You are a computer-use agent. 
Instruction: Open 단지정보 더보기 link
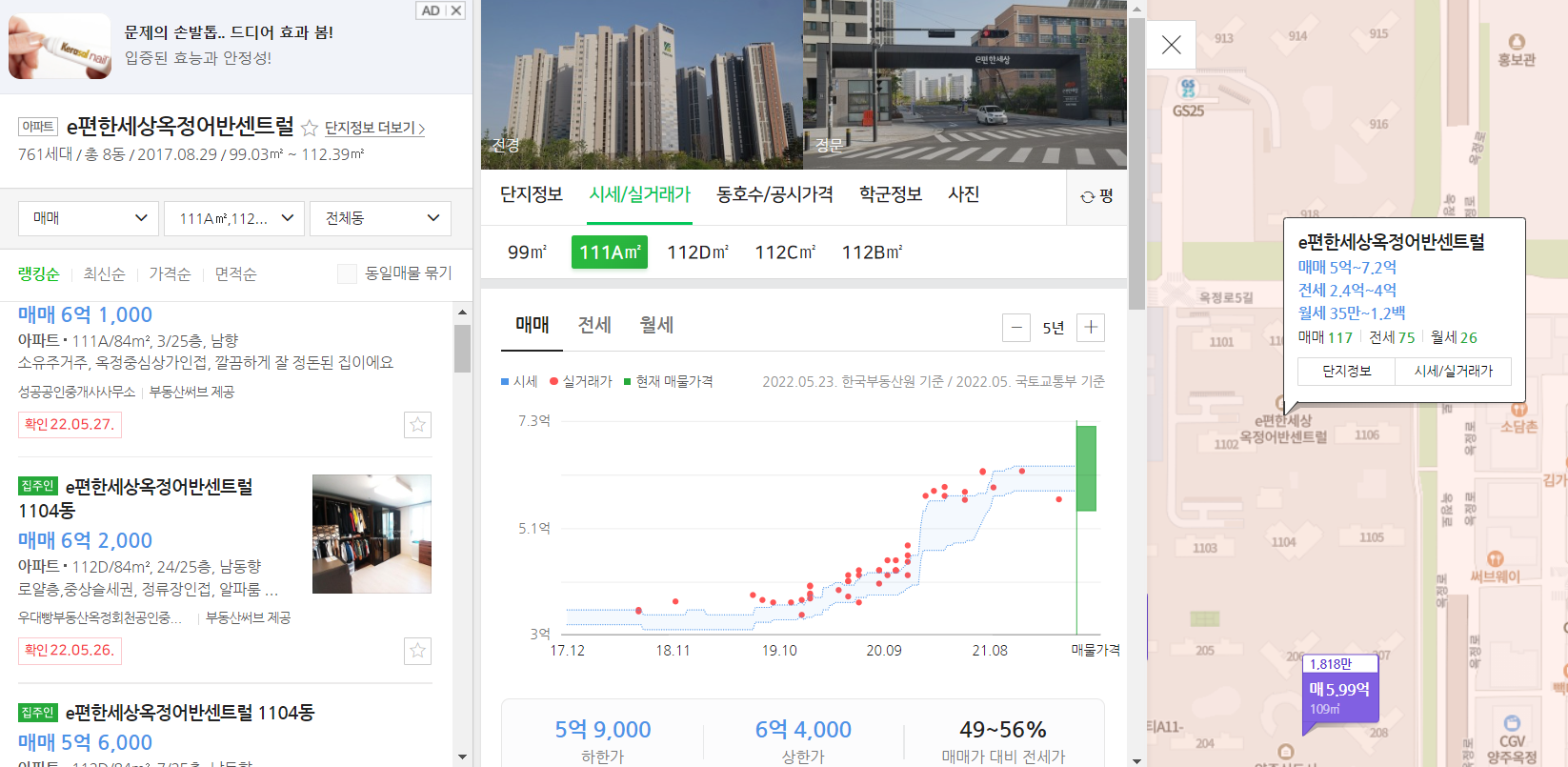click(374, 128)
